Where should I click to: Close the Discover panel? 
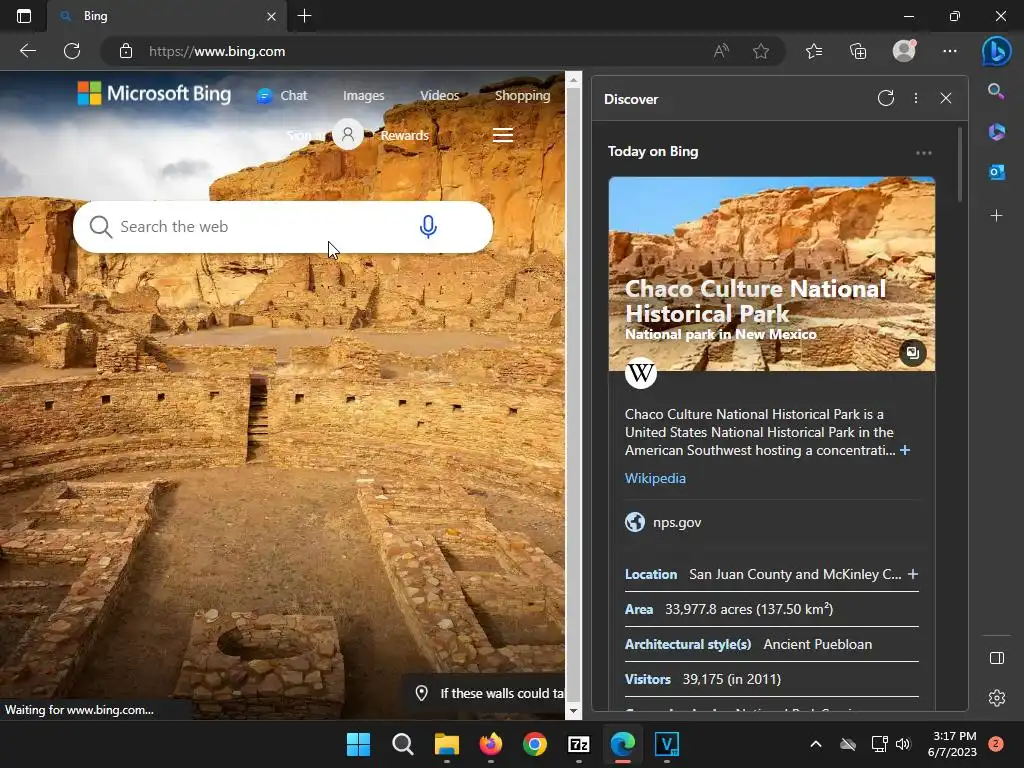coord(946,98)
